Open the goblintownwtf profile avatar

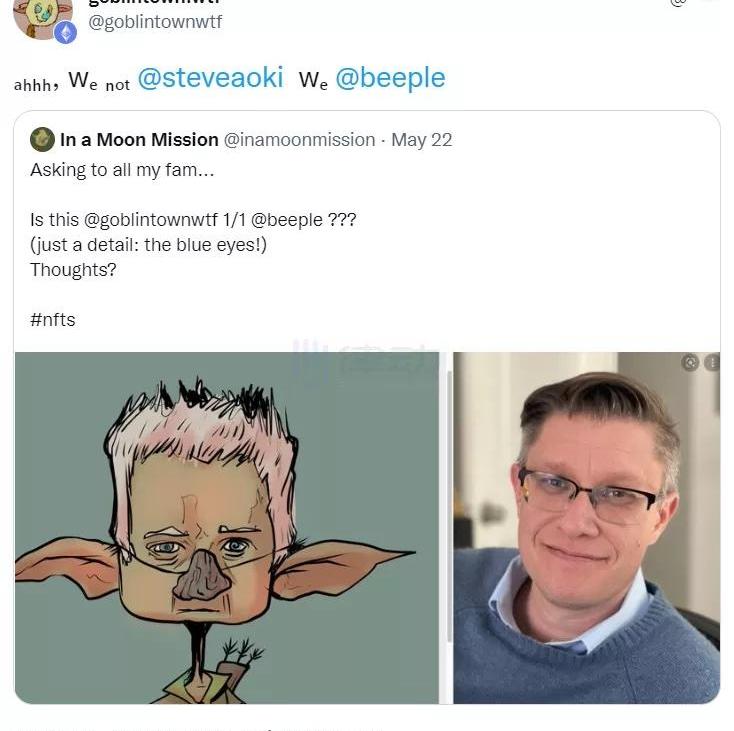point(43,19)
